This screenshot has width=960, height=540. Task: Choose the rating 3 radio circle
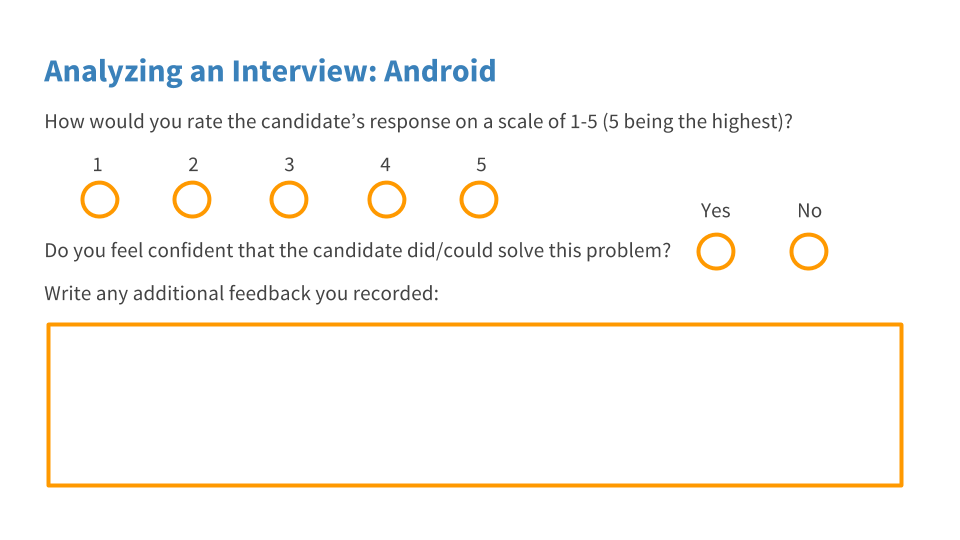tap(288, 200)
